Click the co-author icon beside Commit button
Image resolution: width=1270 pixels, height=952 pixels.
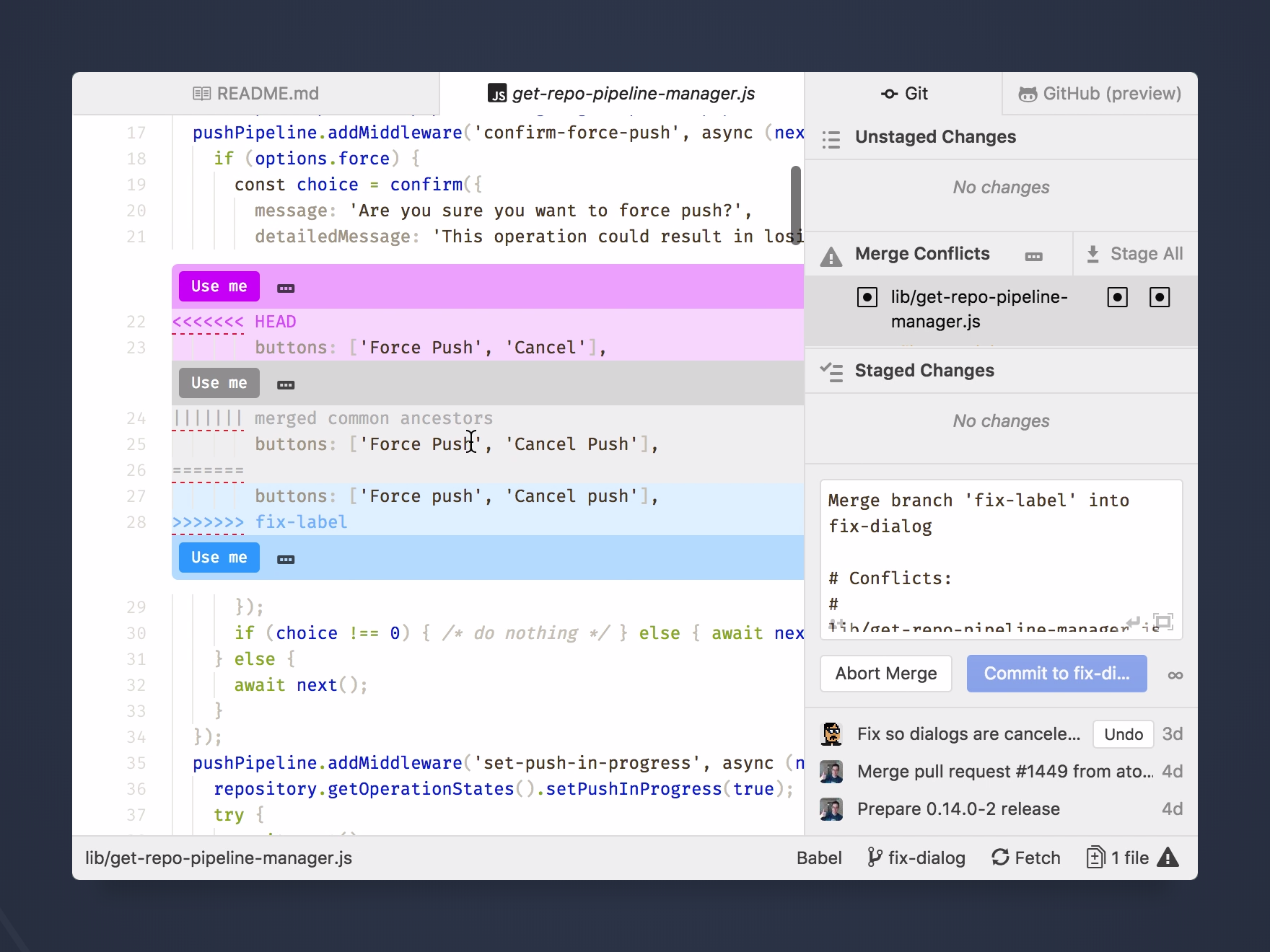[x=1175, y=675]
